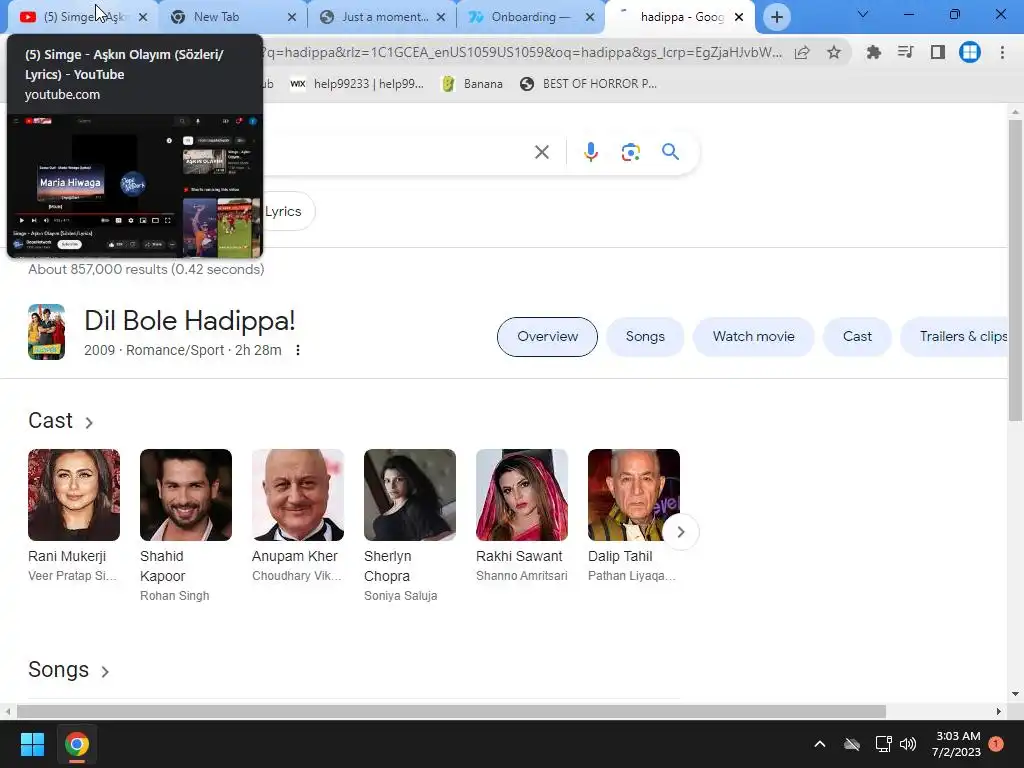Submit search with magnifier icon
Screen dimensions: 1024x768
(x=670, y=152)
